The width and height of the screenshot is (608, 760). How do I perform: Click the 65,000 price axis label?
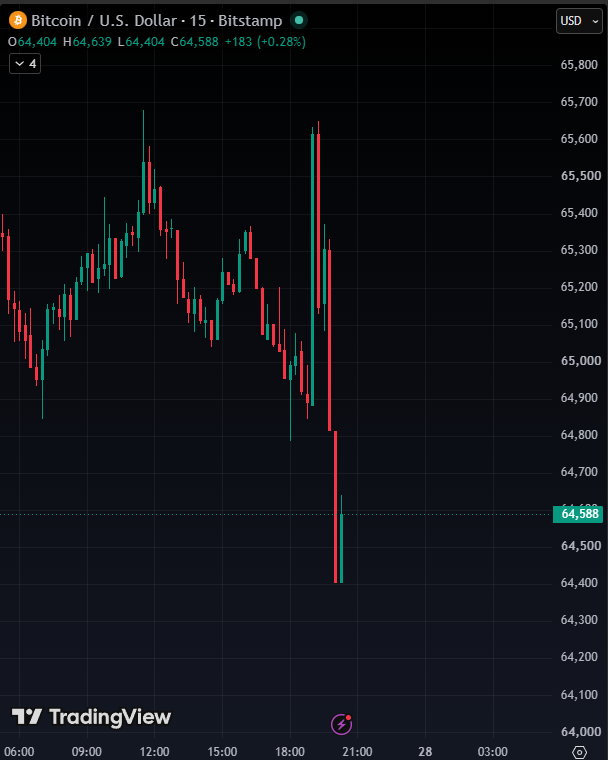[580, 361]
